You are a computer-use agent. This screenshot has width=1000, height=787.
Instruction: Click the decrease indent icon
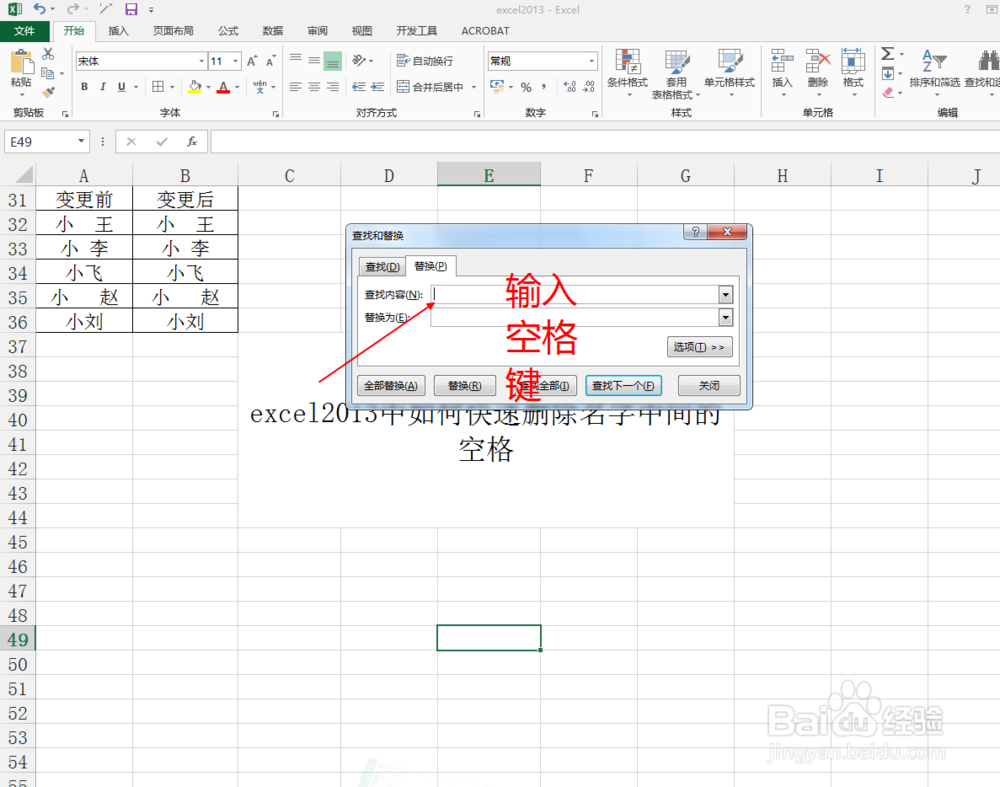pyautogui.click(x=359, y=87)
